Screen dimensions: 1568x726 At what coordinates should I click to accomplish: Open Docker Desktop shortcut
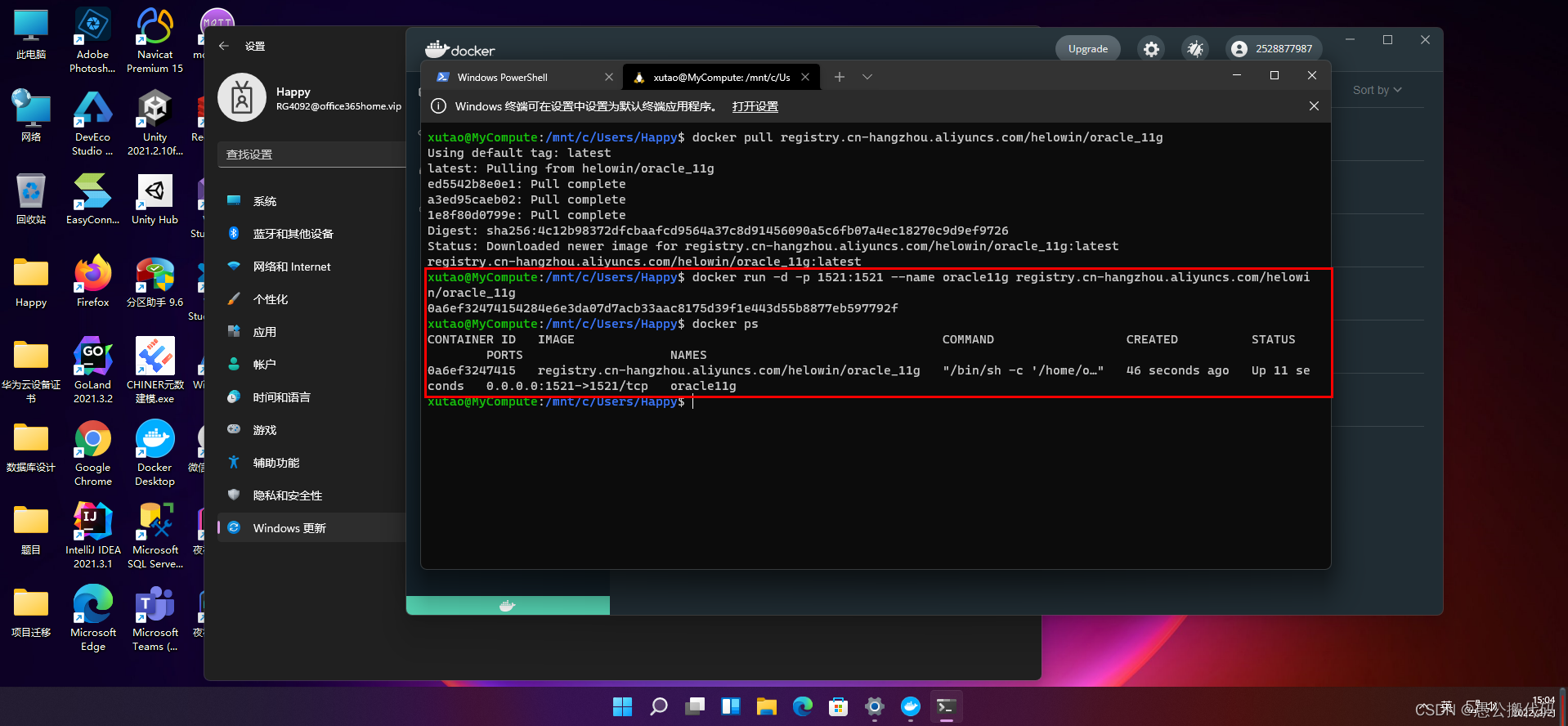(x=155, y=454)
